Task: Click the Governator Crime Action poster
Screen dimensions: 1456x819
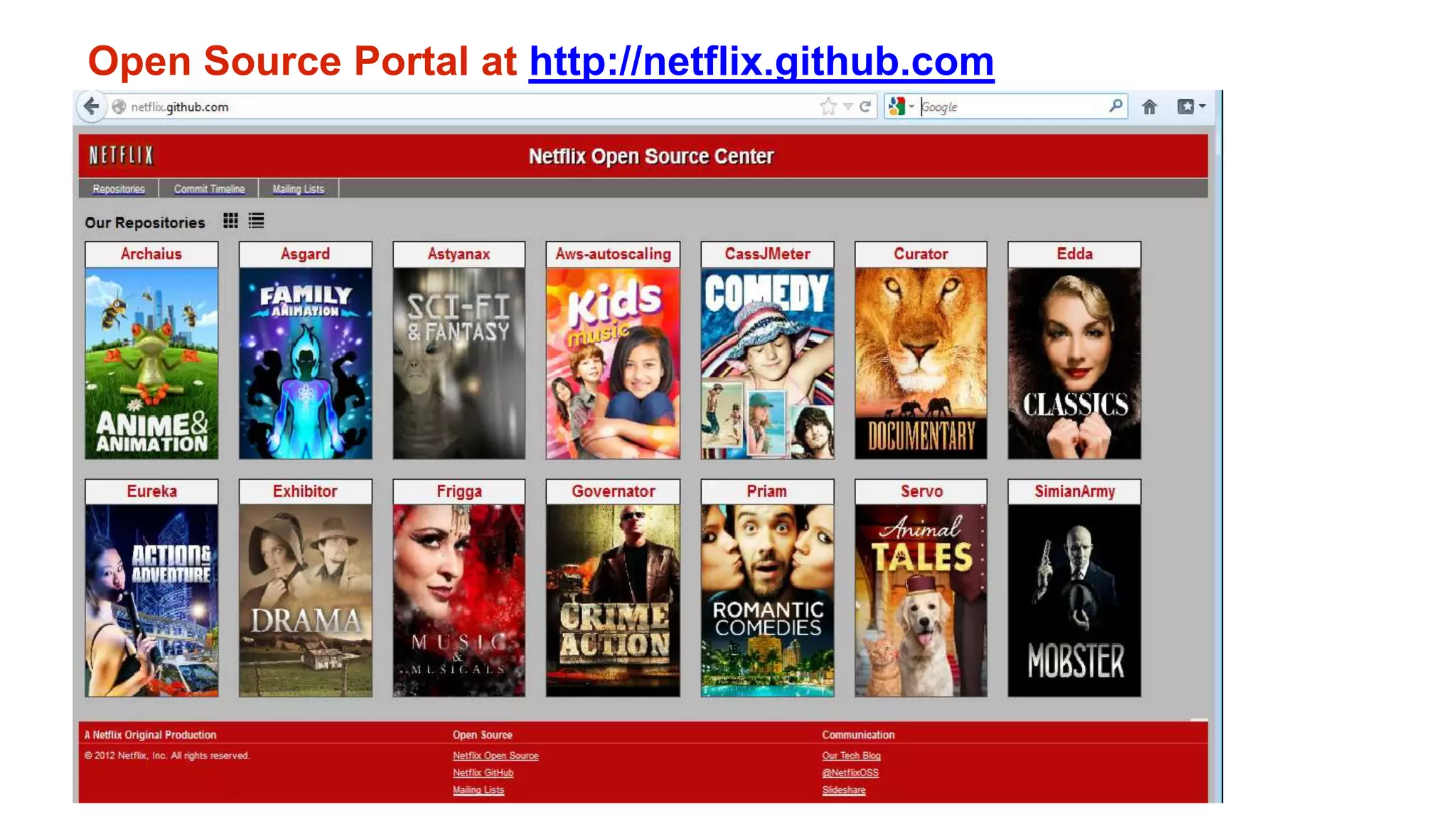Action: [x=613, y=601]
